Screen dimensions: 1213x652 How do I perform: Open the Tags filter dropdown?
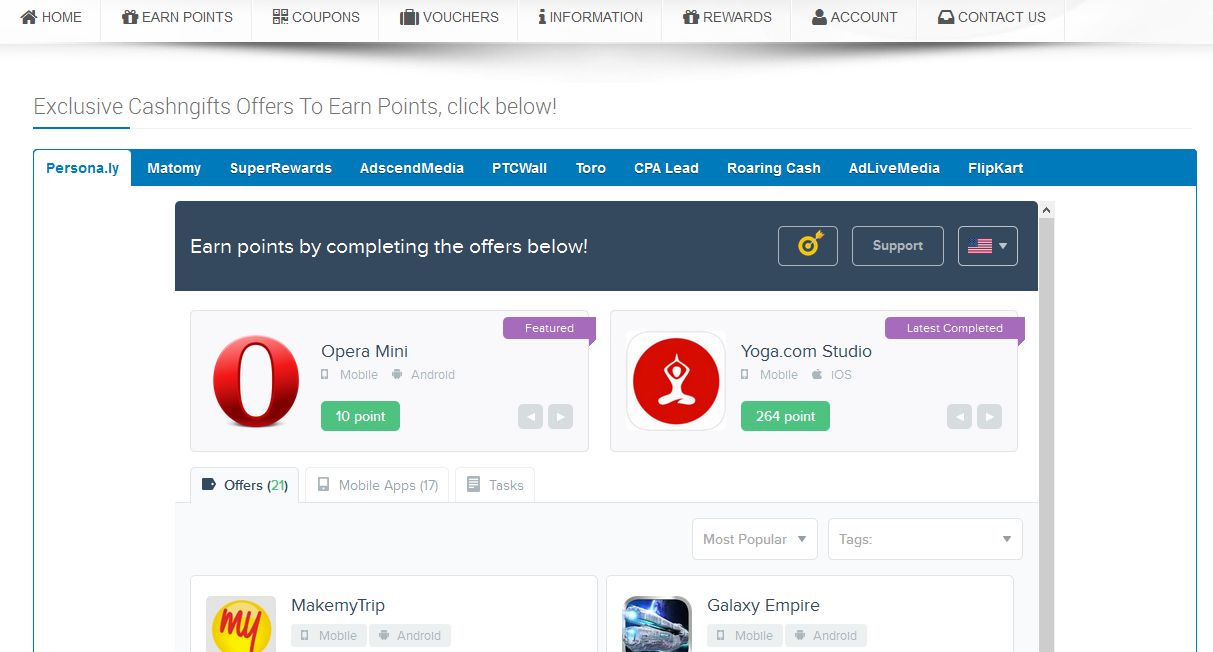click(x=925, y=539)
